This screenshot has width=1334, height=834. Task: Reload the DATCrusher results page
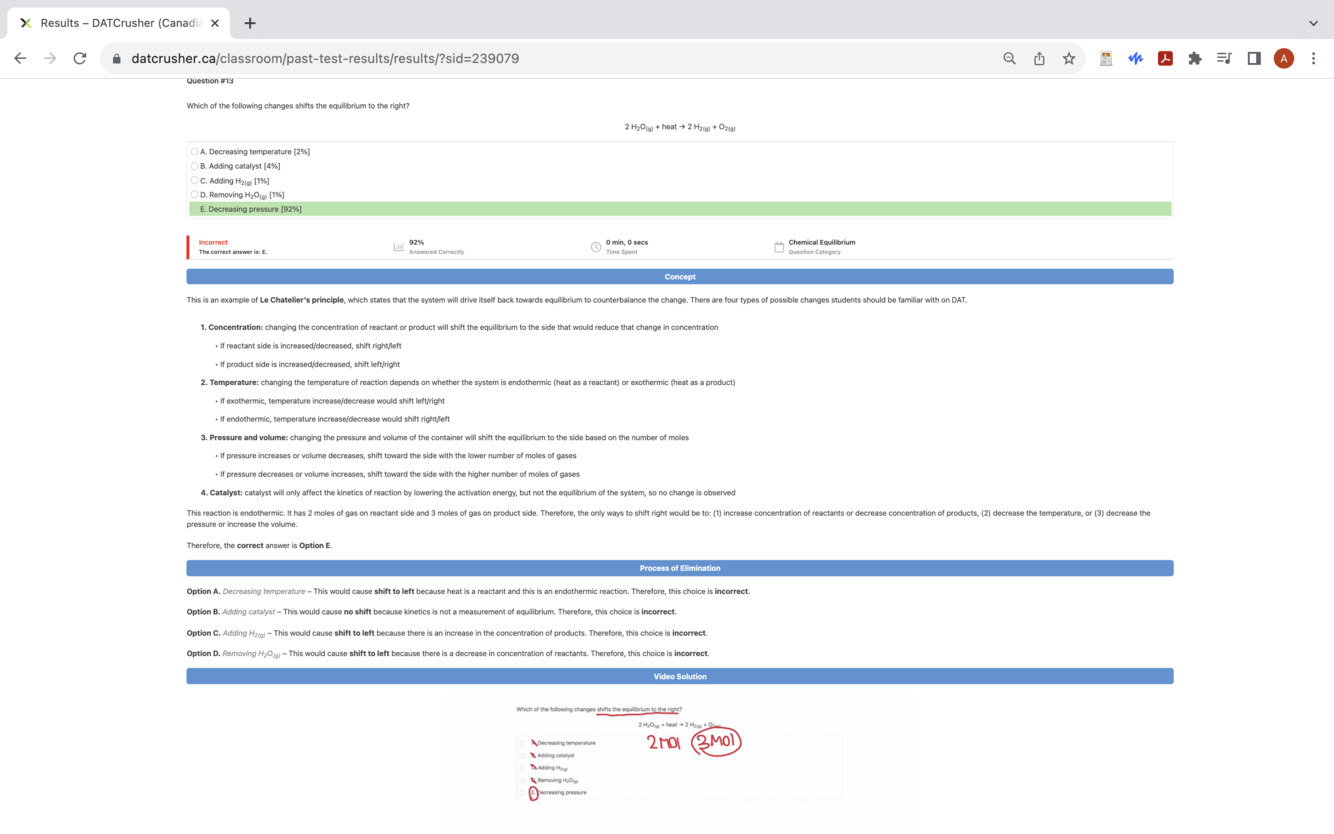pos(80,58)
